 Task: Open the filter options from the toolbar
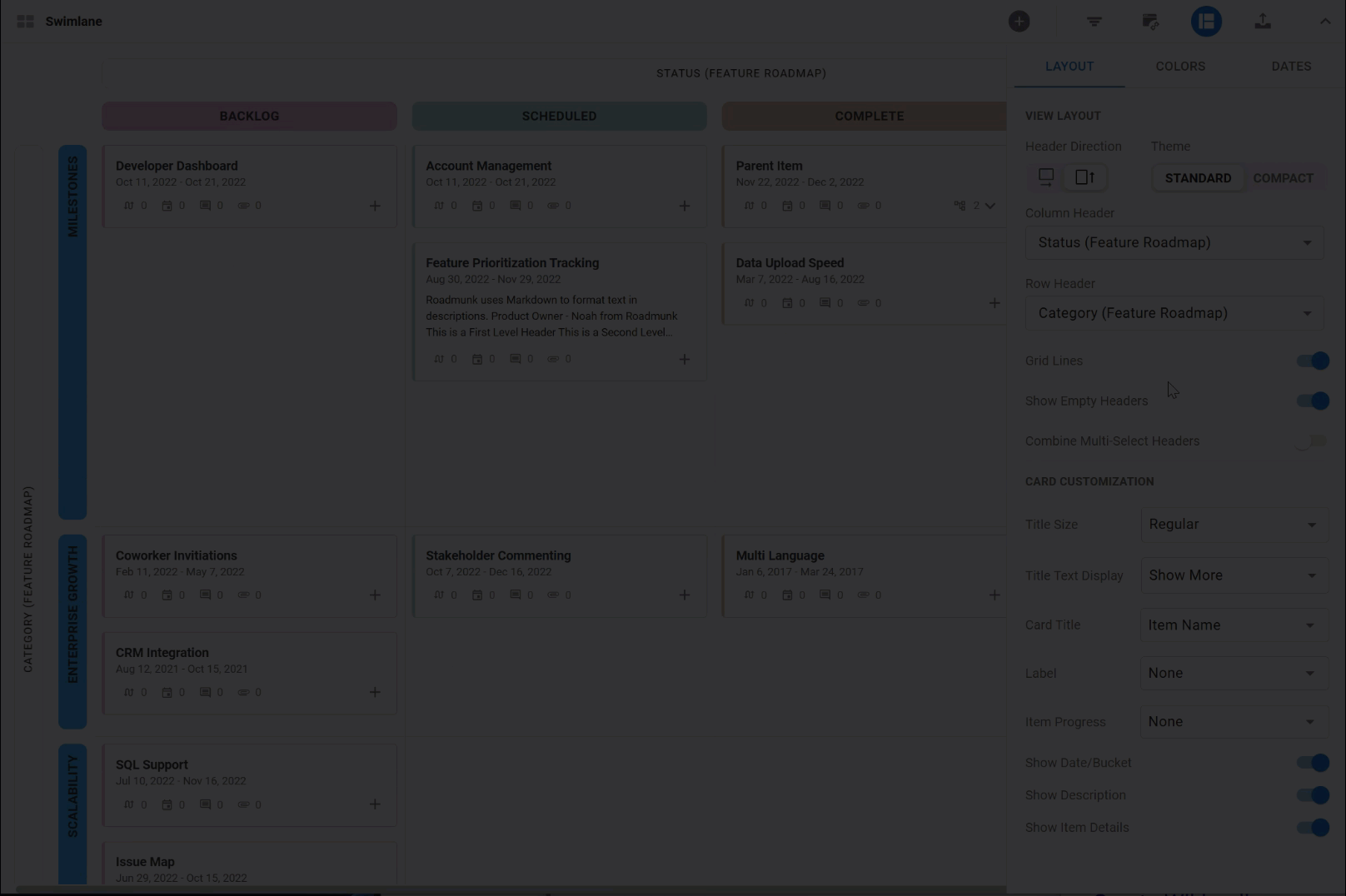coord(1094,21)
